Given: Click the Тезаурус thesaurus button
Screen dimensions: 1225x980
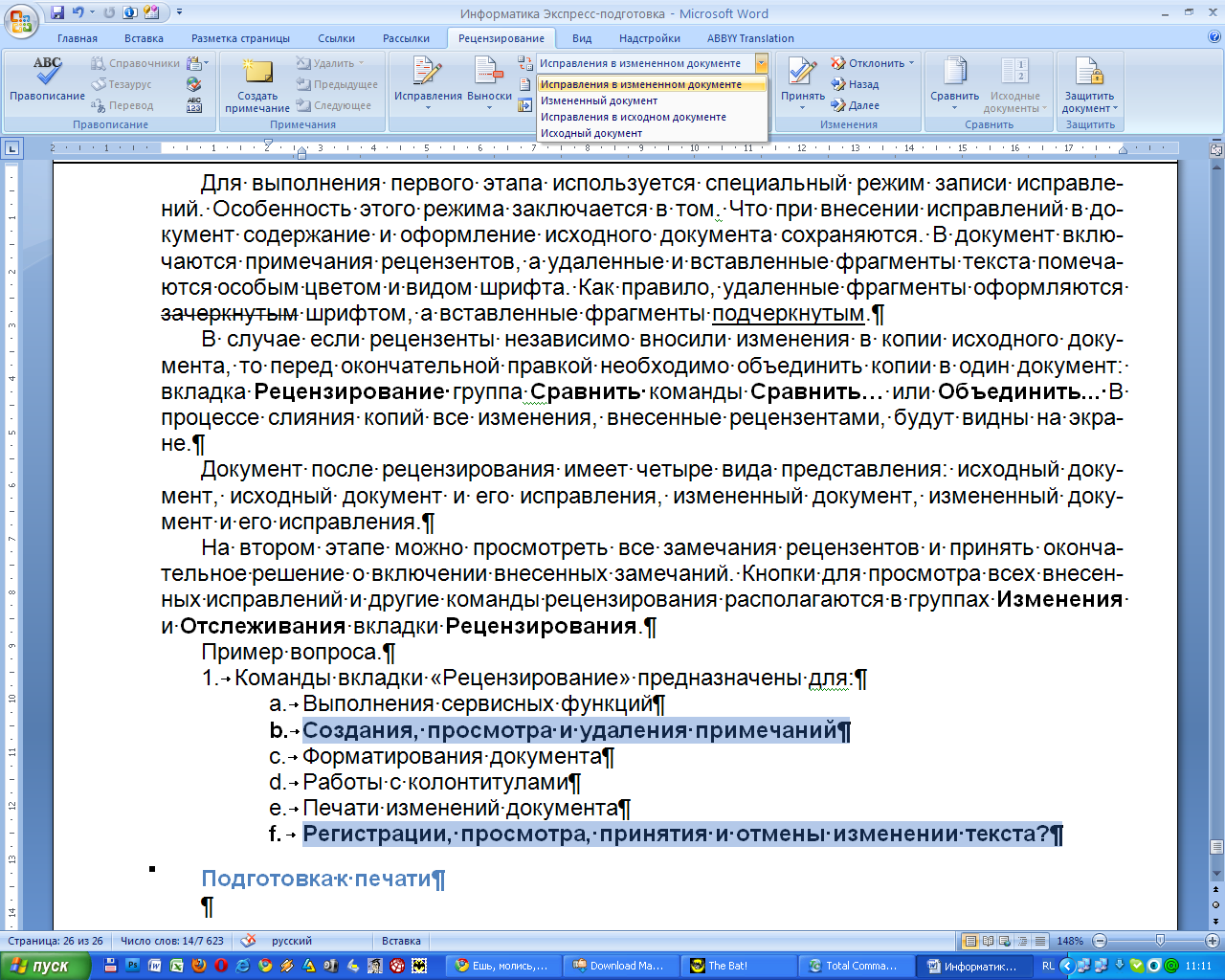Looking at the screenshot, I should click(122, 84).
